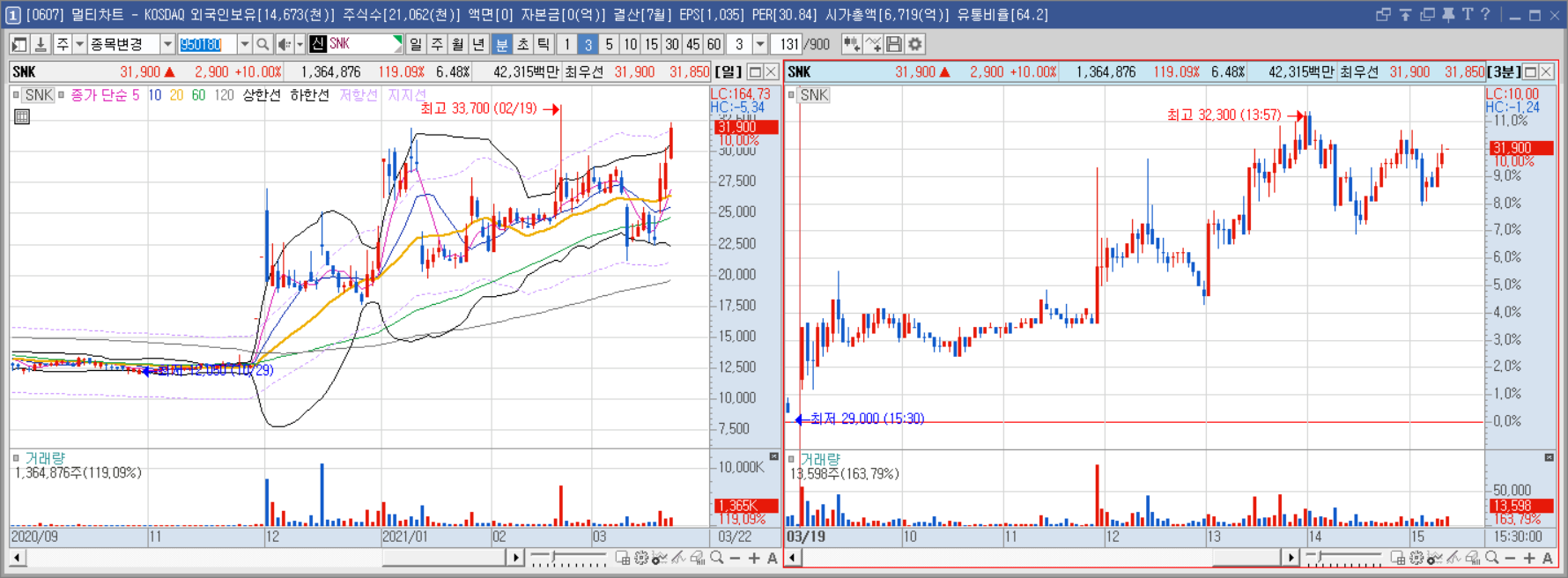Screen dimensions: 1568x578
Task: Select the 년 yearly period button
Action: coord(478,44)
